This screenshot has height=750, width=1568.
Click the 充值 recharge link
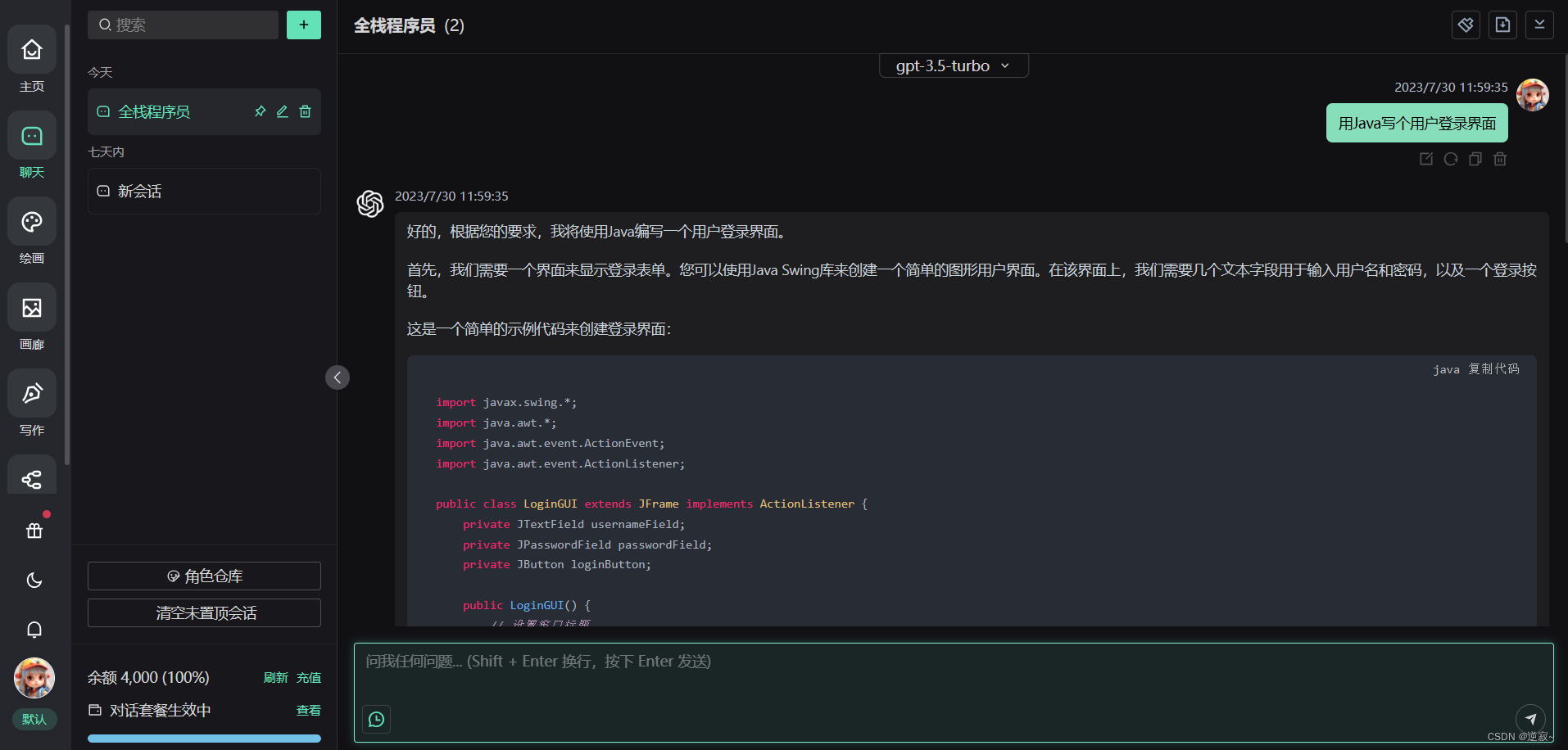pos(309,678)
